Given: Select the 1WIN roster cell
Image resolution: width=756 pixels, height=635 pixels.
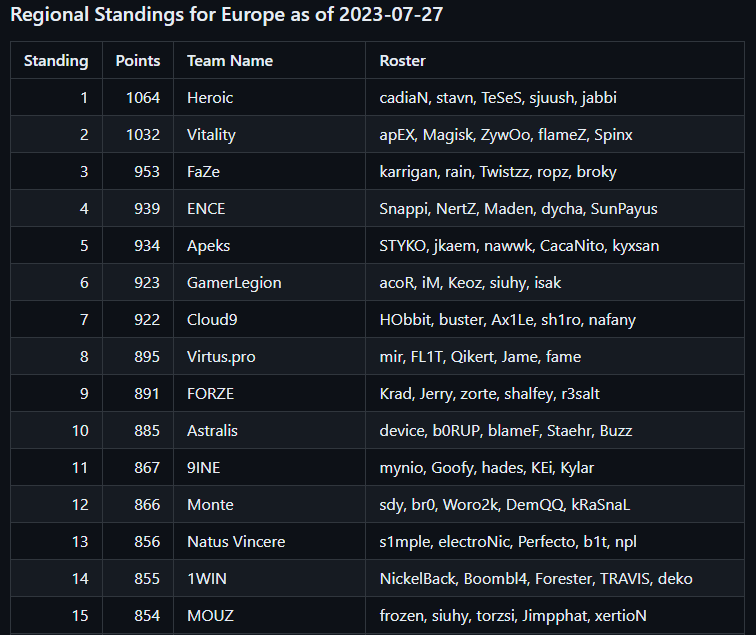Looking at the screenshot, I should pyautogui.click(x=555, y=579).
